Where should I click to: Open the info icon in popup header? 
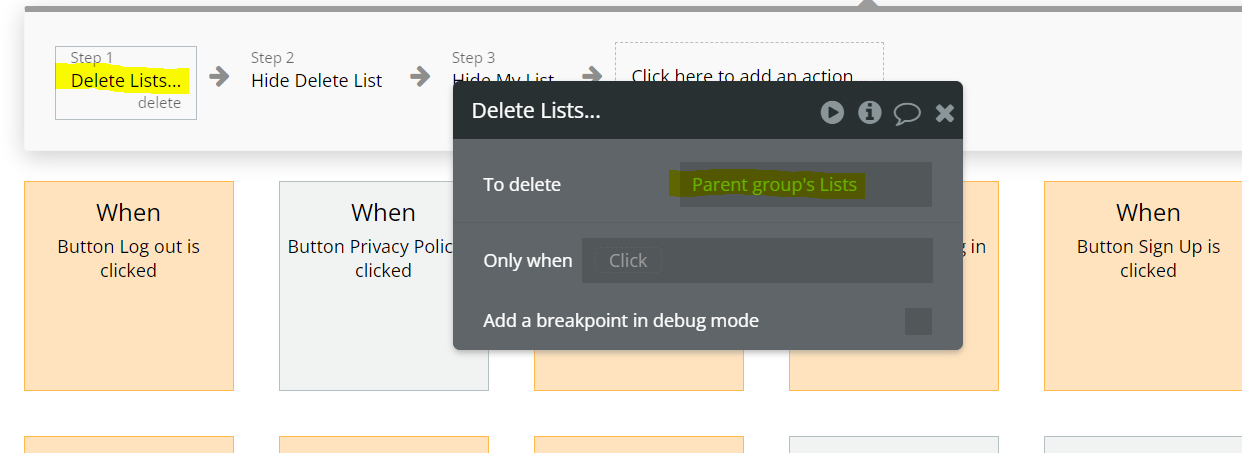[870, 112]
